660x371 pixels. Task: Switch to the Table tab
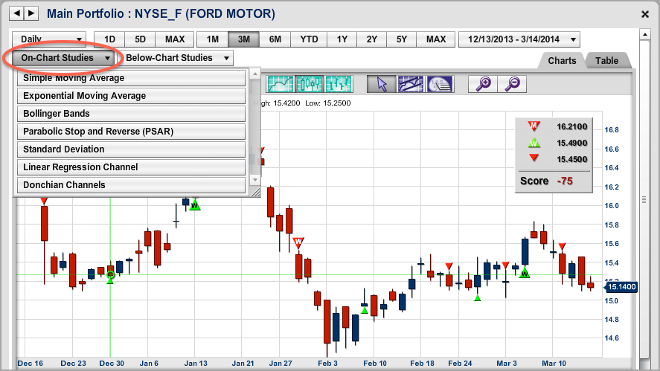tap(607, 61)
